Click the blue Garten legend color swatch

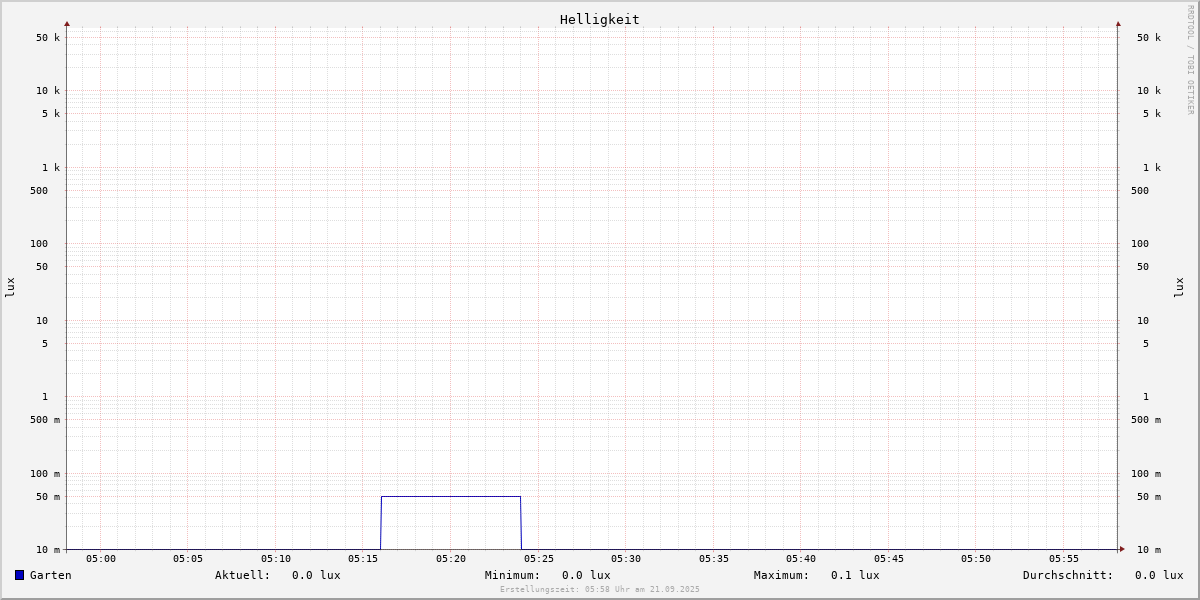click(19, 575)
